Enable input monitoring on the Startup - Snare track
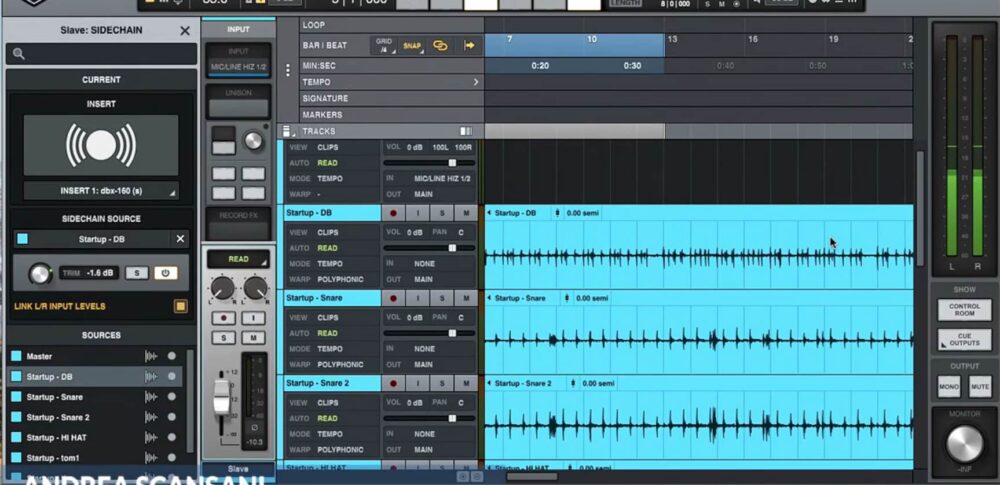The width and height of the screenshot is (1000, 485). (417, 298)
